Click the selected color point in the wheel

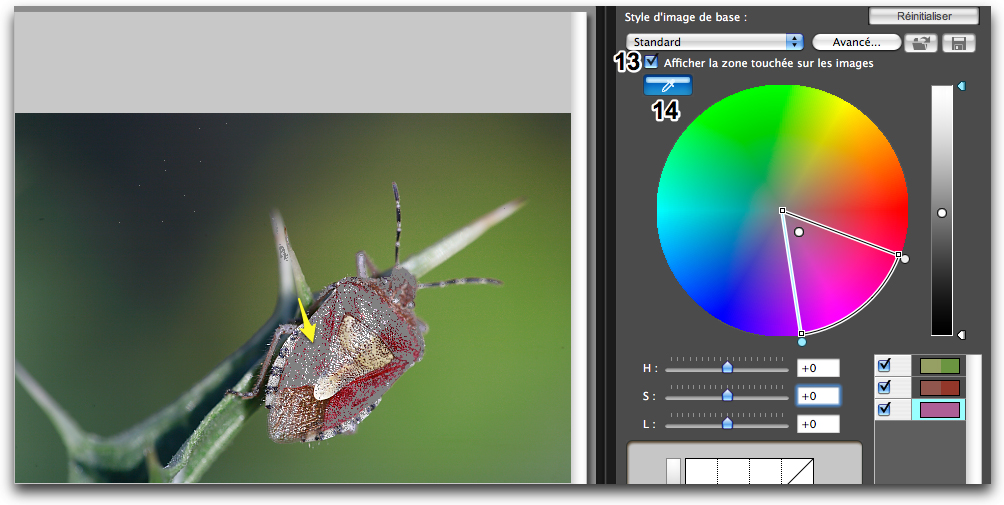coord(798,232)
